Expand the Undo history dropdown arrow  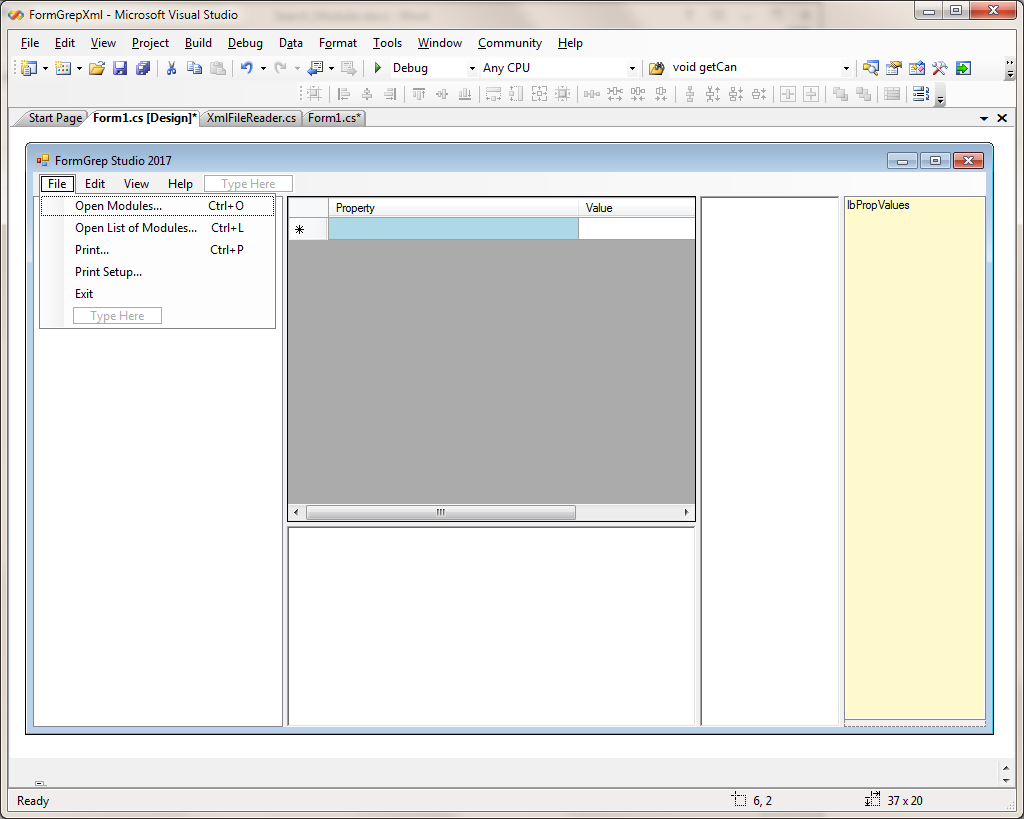[263, 68]
